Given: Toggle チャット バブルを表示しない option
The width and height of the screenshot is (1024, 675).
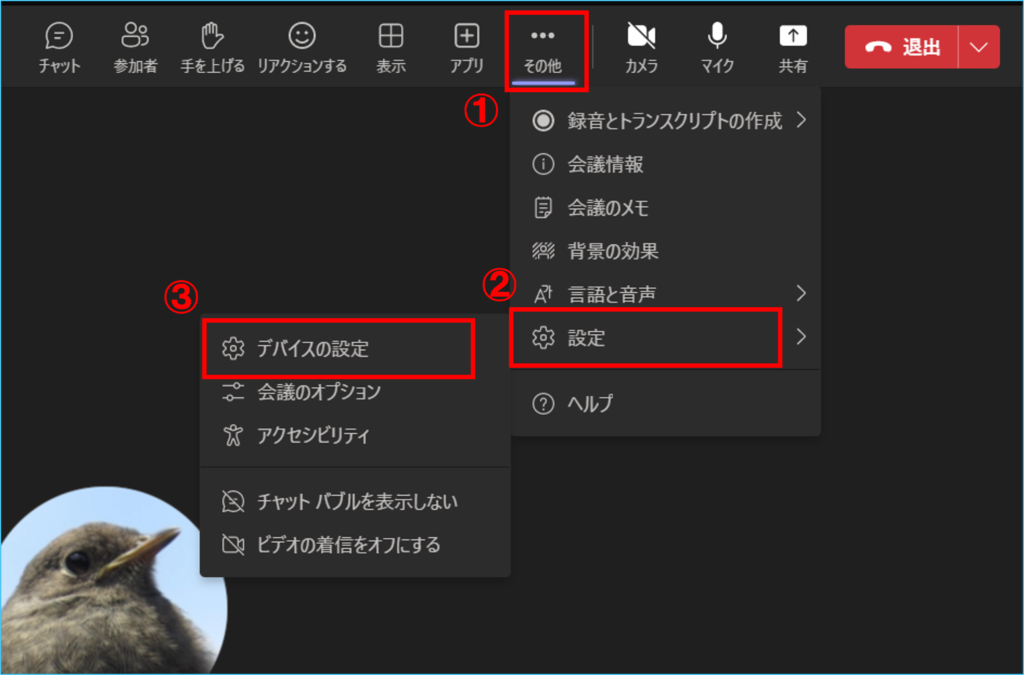Looking at the screenshot, I should coord(356,501).
